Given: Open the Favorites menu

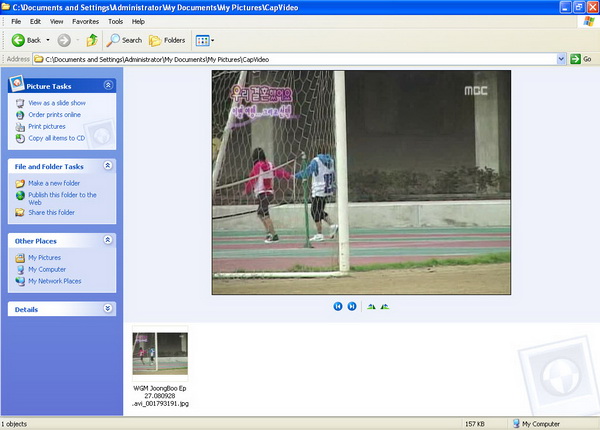Looking at the screenshot, I should [85, 21].
